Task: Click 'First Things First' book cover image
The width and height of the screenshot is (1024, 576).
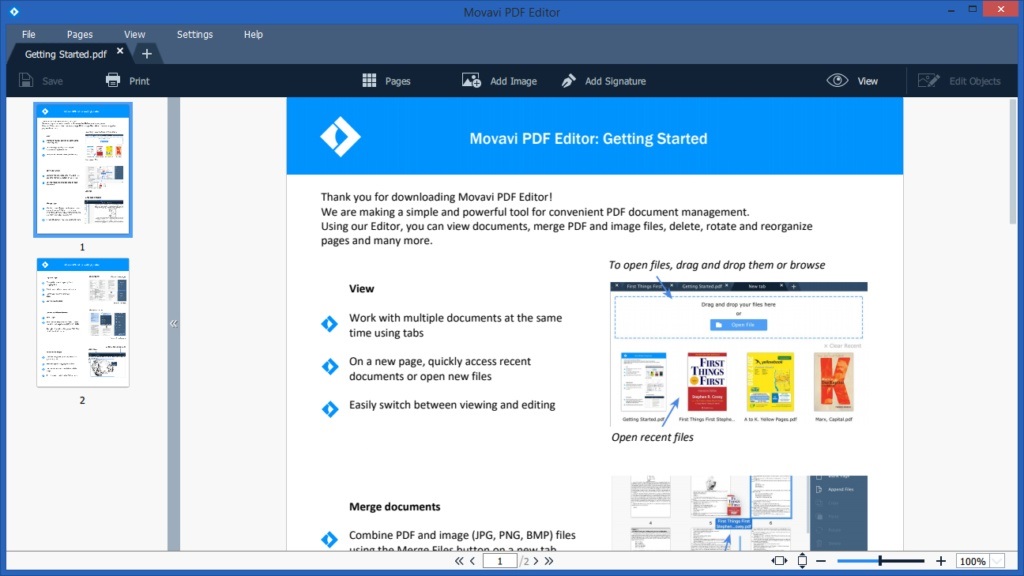Action: [707, 382]
